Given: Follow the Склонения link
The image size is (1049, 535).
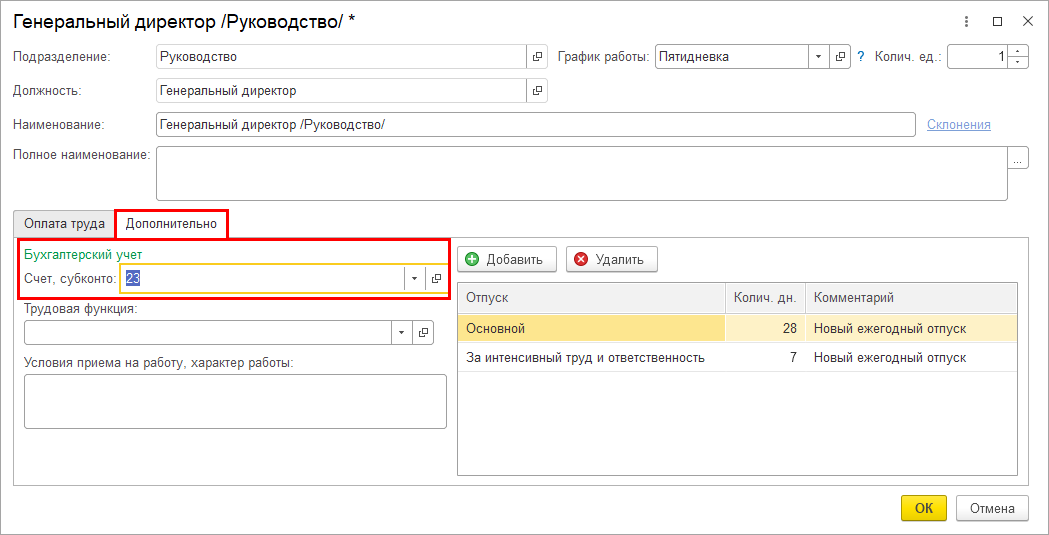Looking at the screenshot, I should [958, 125].
